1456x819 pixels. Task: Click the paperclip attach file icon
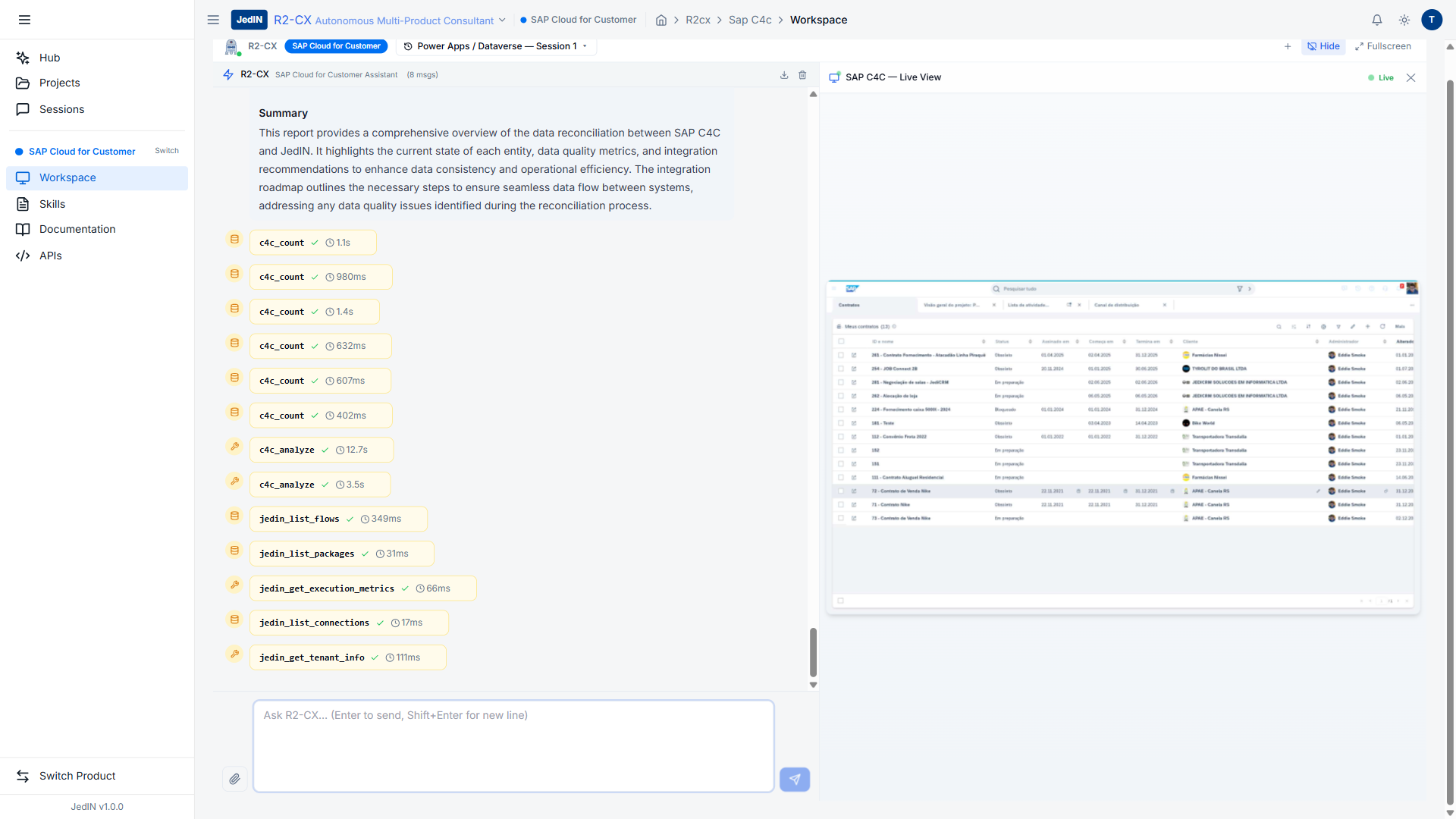click(x=234, y=779)
